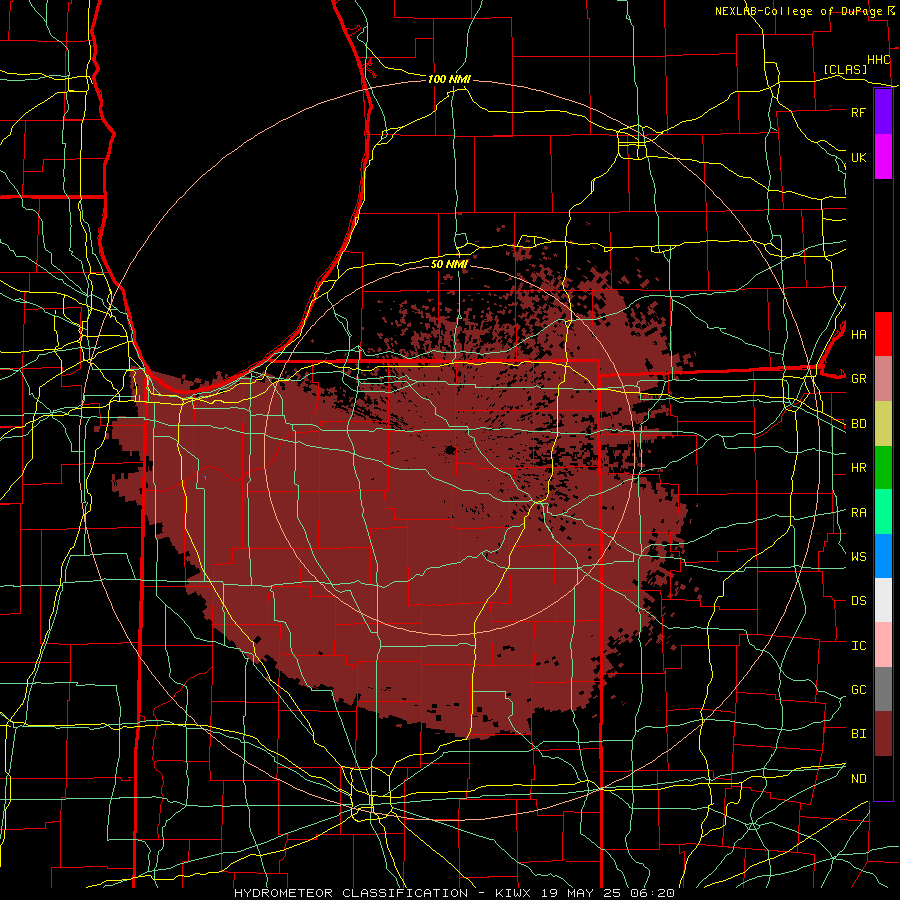Click the 100 NMI range ring label
Viewport: 900px width, 900px height.
(449, 79)
